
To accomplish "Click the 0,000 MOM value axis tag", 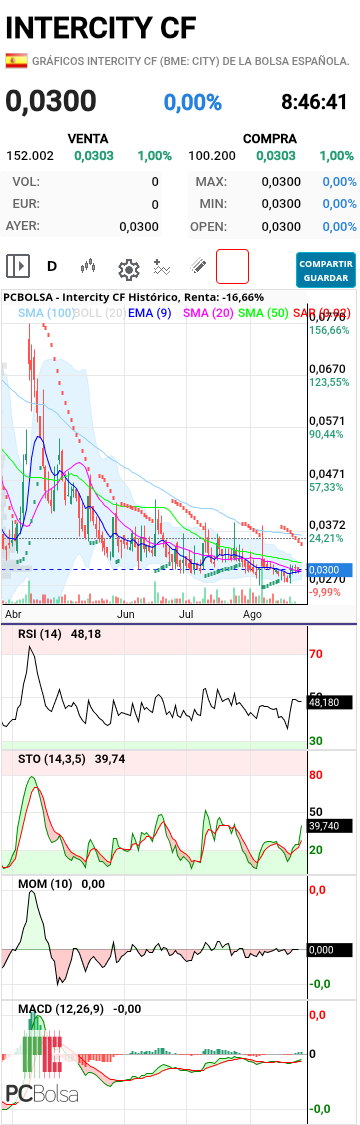I will (x=331, y=950).
